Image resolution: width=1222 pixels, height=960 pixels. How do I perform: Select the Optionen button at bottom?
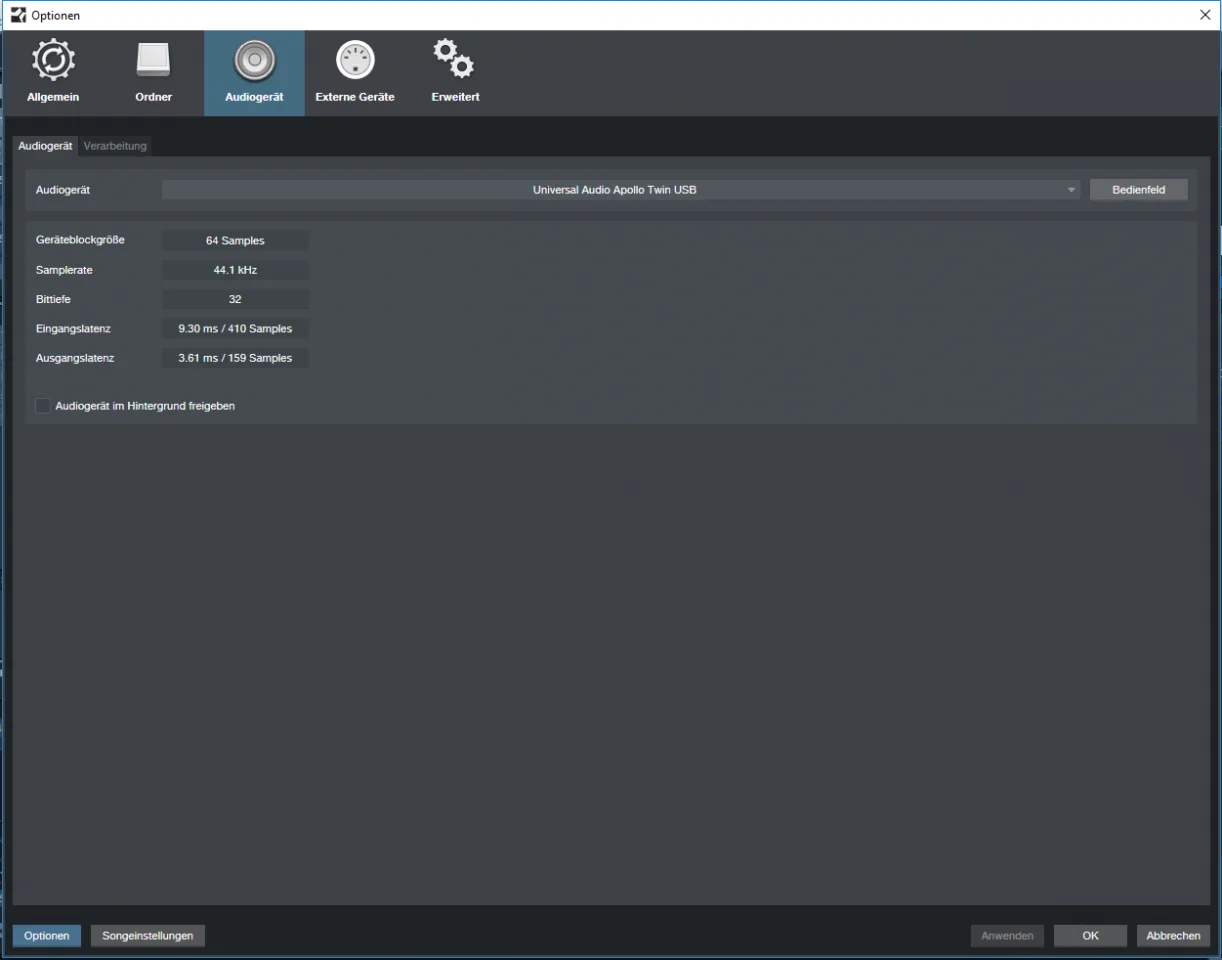click(47, 936)
